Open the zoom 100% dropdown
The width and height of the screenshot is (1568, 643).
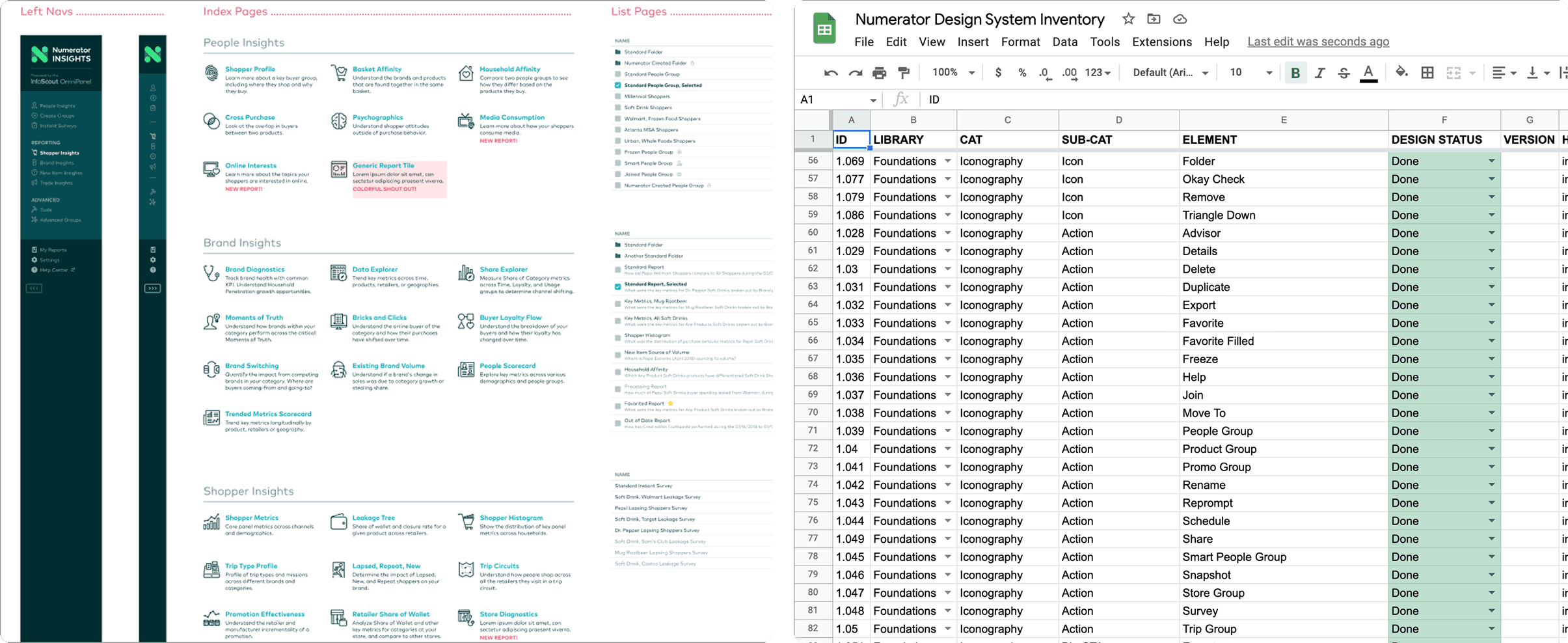coord(953,73)
